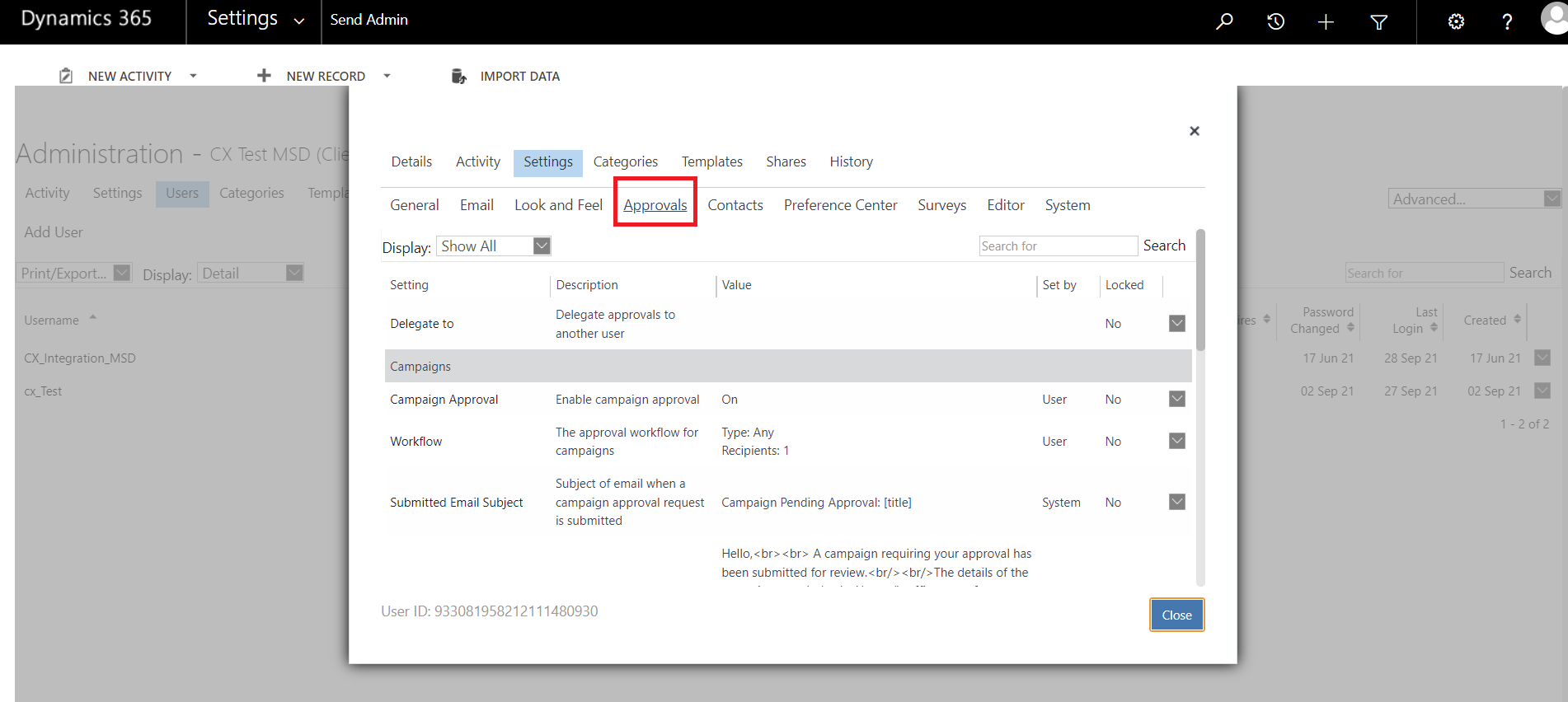Sort by Username column header
This screenshot has width=1568, height=702.
pyautogui.click(x=52, y=320)
